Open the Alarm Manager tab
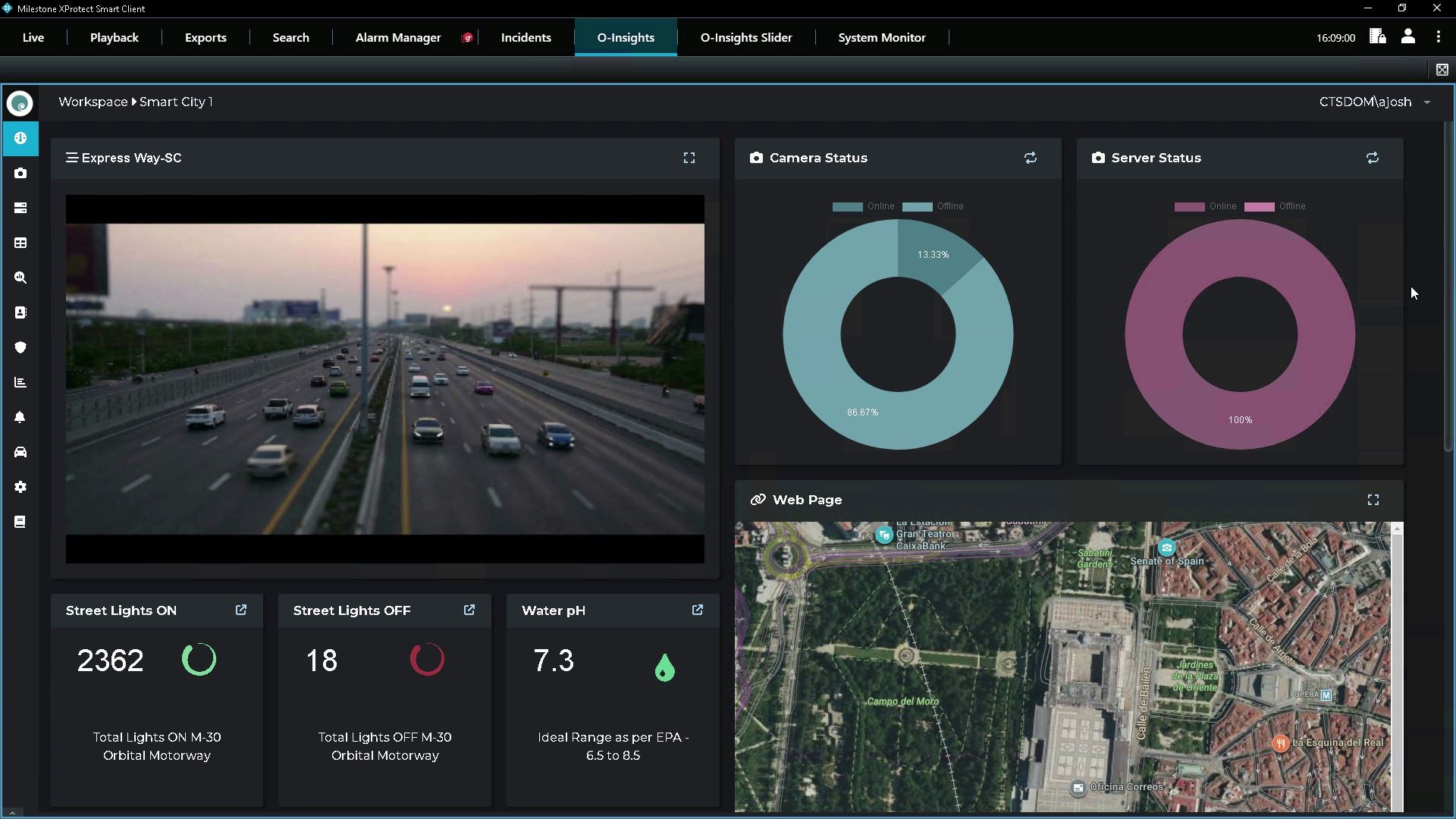 [398, 37]
